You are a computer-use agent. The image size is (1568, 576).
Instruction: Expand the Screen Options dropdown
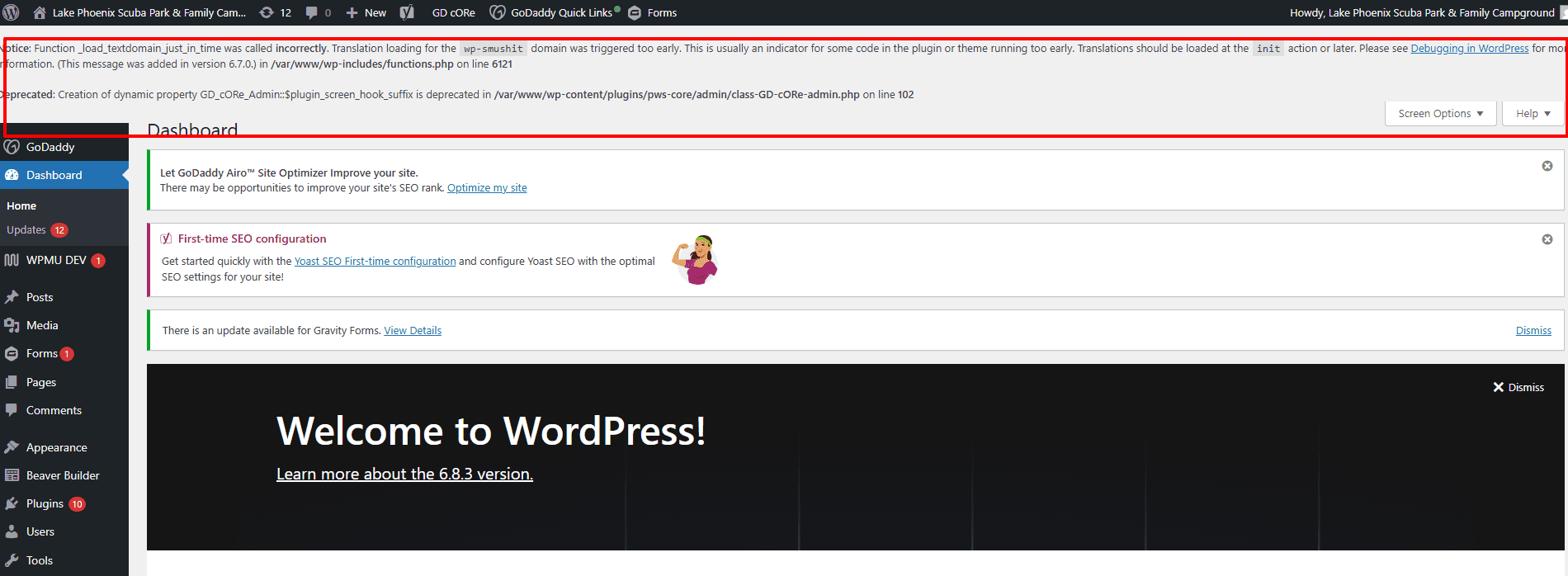[x=1441, y=114]
